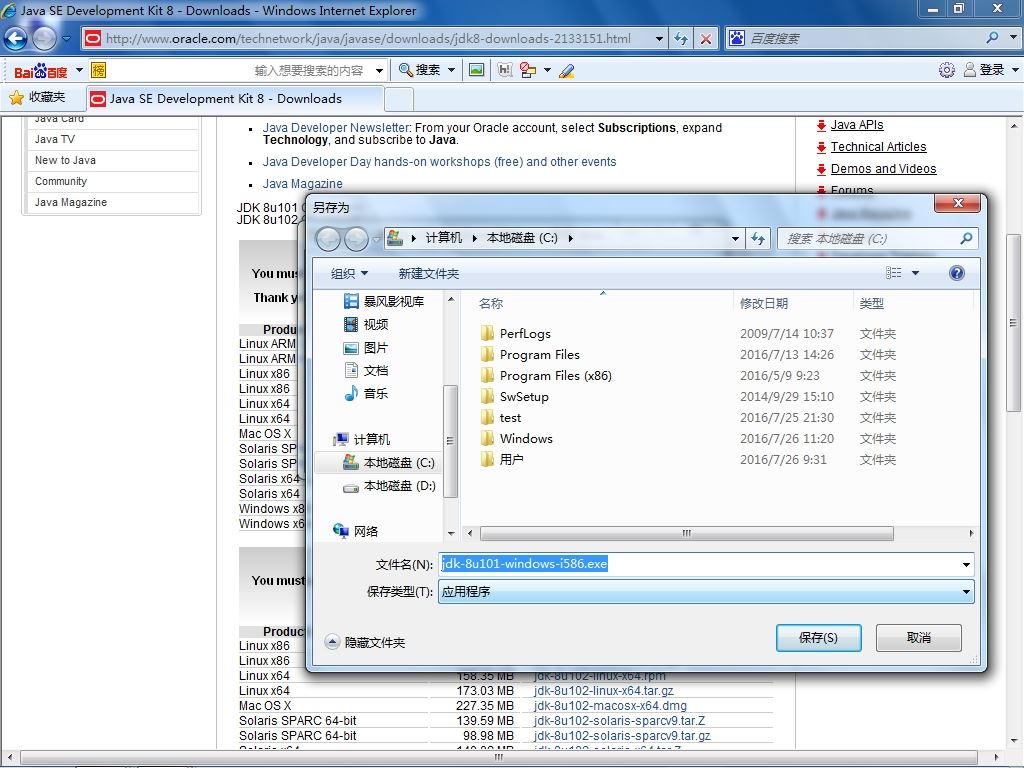Click 本地磁盘 (C:) breadcrumb segment

pos(522,238)
